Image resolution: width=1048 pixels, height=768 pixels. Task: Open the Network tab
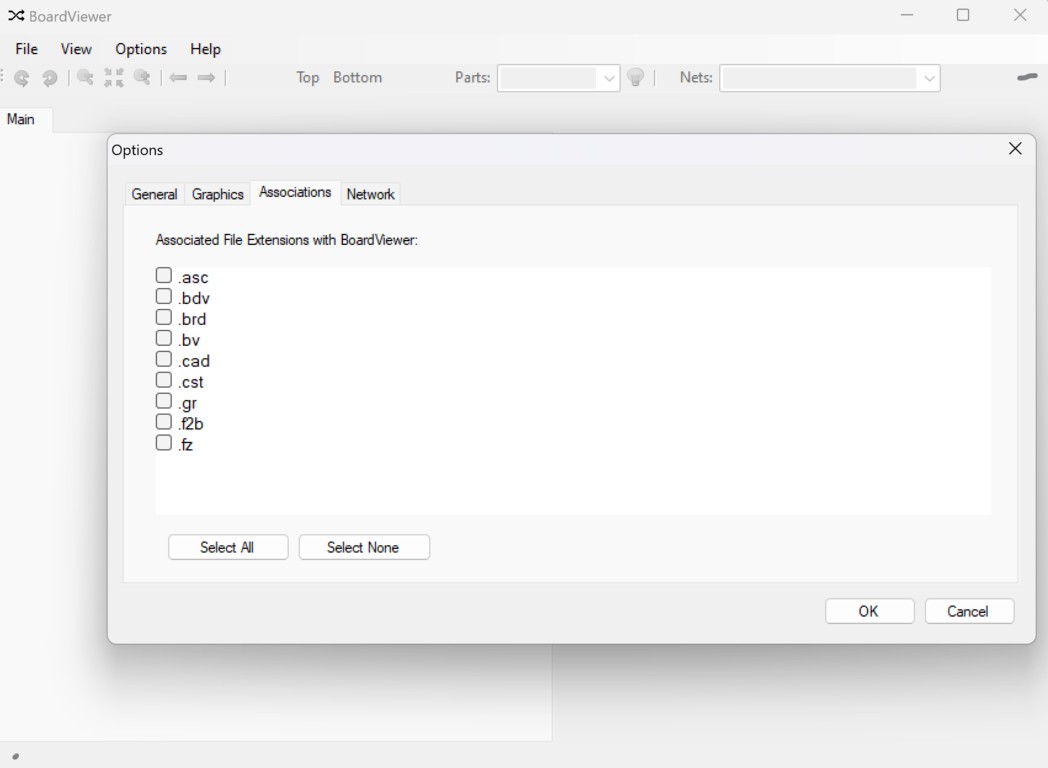(370, 194)
